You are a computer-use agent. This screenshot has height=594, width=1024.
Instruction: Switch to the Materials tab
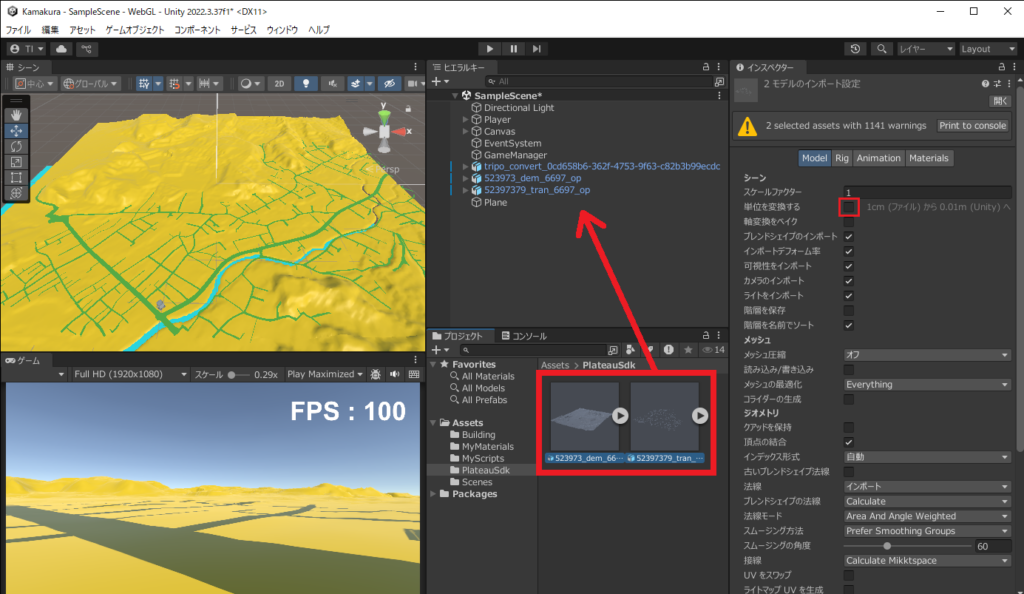pos(929,158)
